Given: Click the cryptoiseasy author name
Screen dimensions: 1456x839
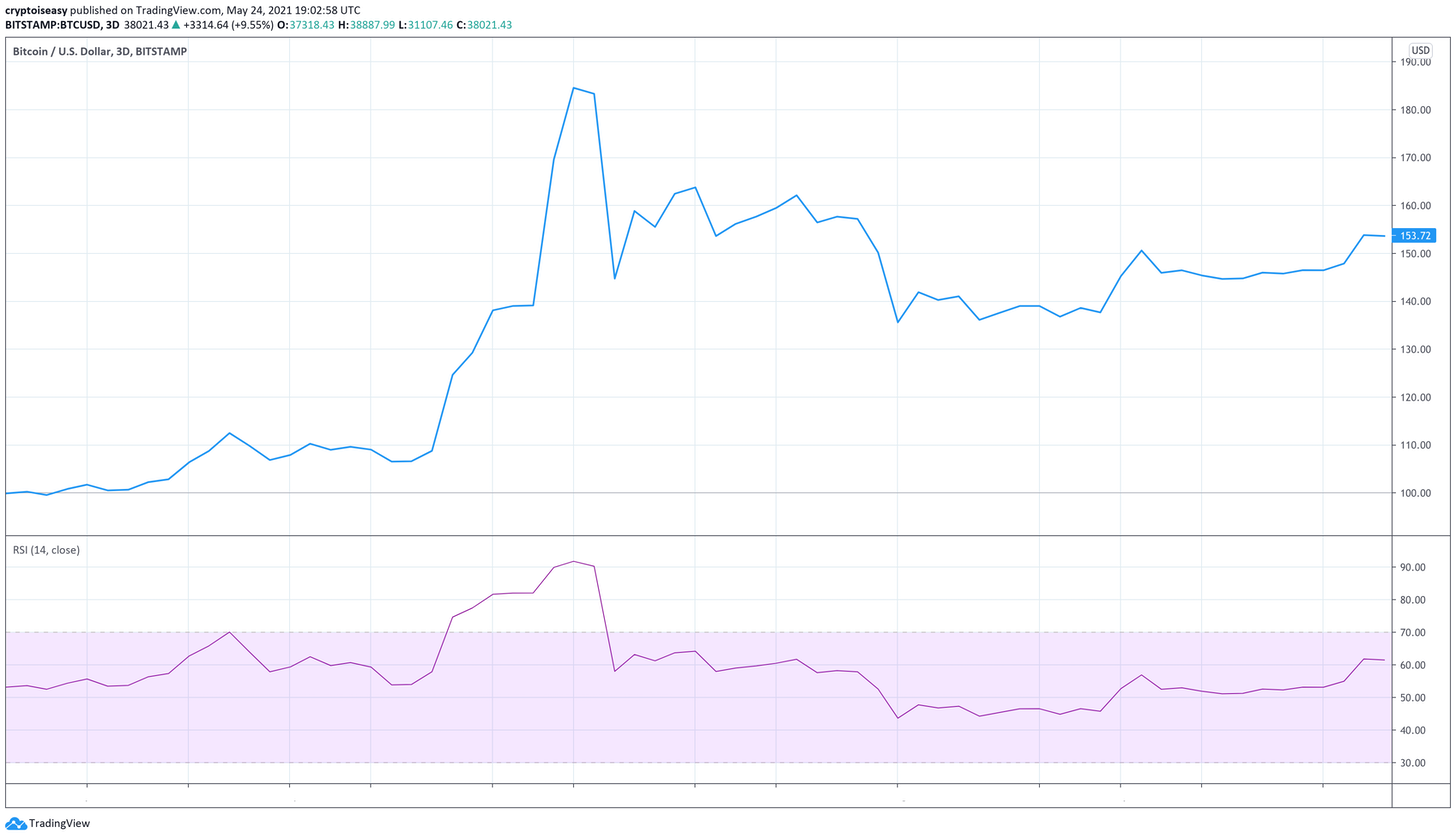Looking at the screenshot, I should click(x=38, y=10).
